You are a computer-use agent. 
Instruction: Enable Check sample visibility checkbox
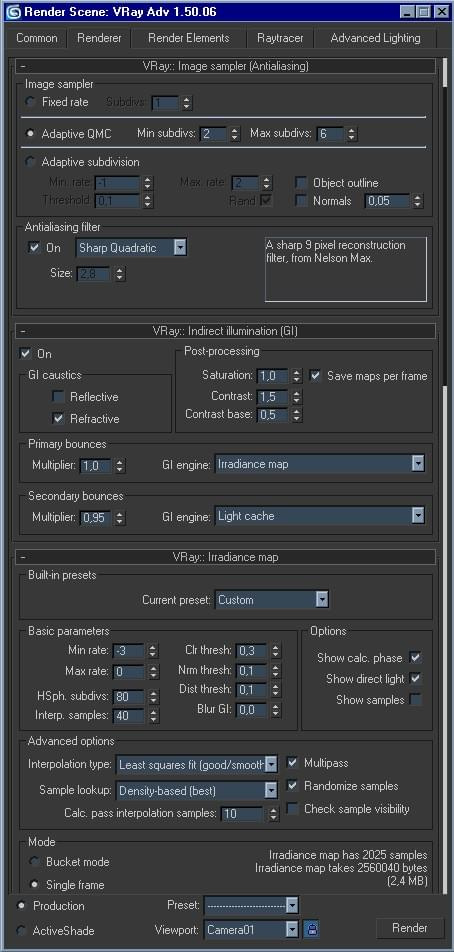(293, 809)
